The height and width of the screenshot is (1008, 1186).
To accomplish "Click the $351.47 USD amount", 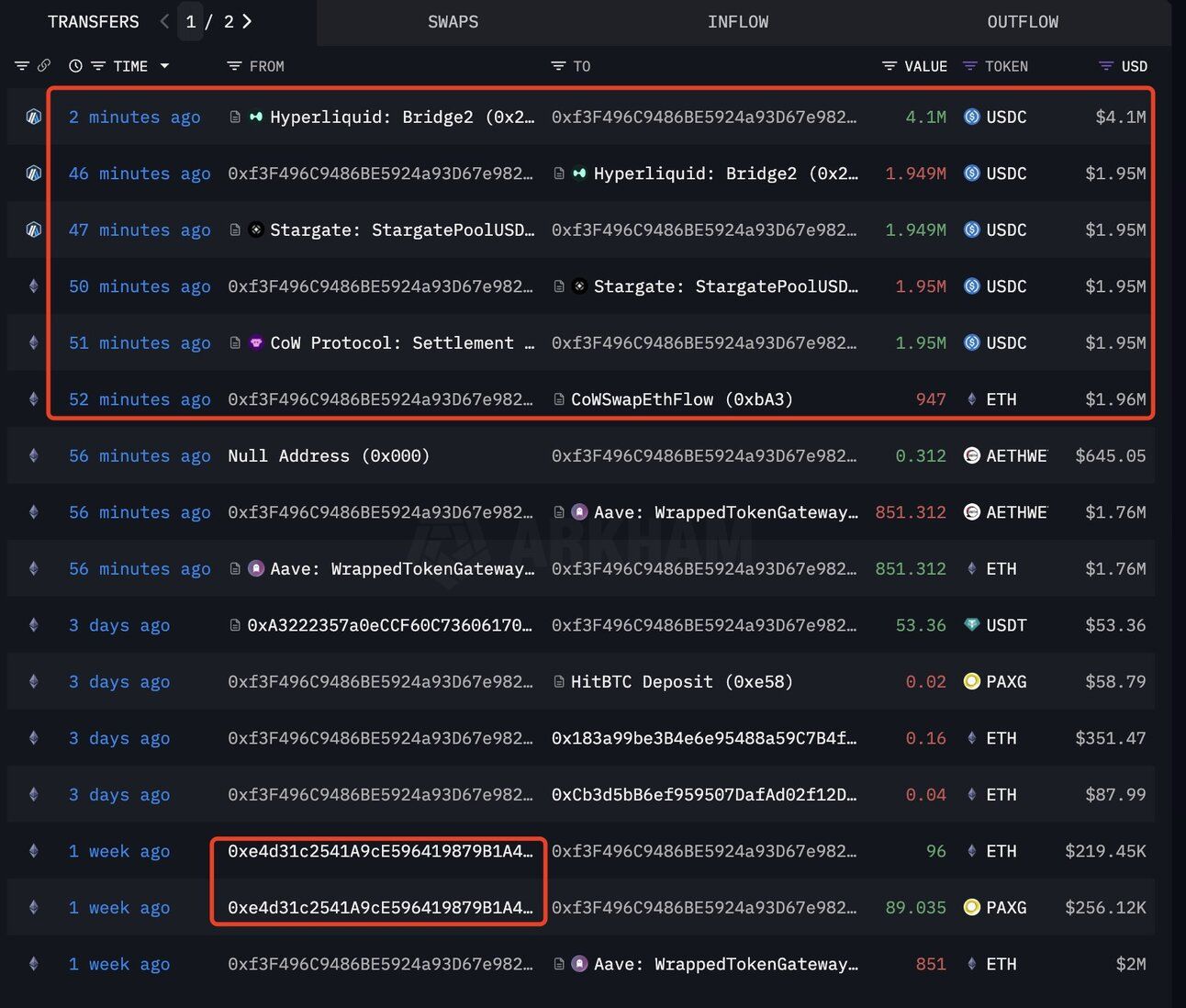I will tap(1111, 738).
